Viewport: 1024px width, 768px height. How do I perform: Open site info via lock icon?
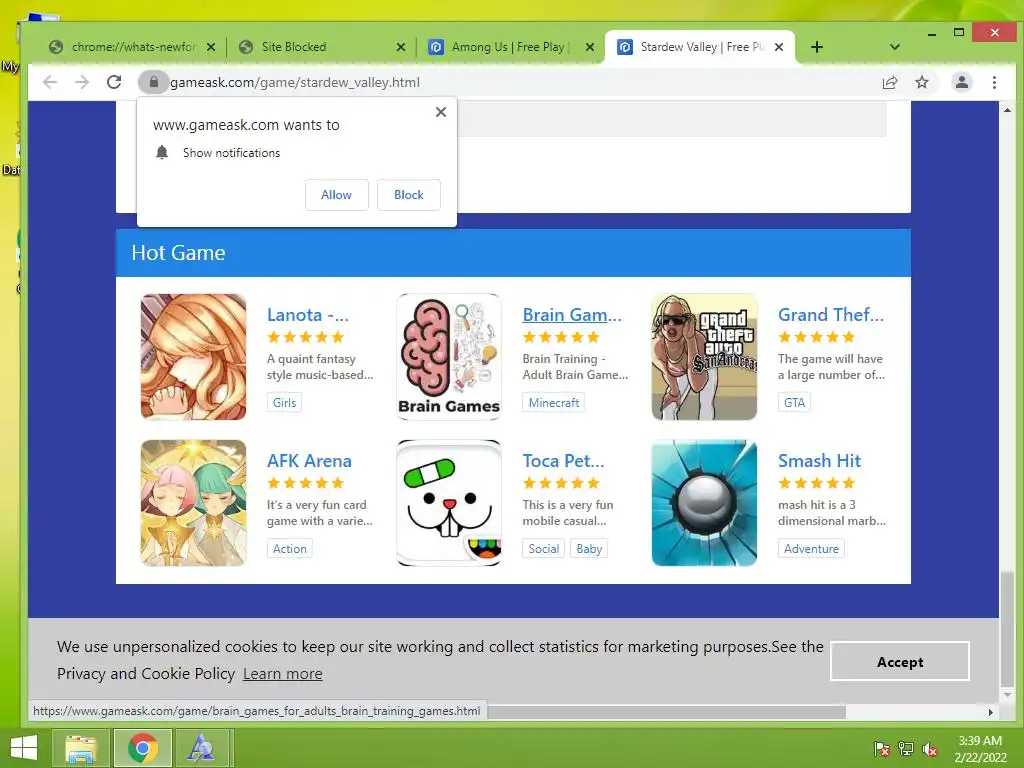pyautogui.click(x=154, y=82)
